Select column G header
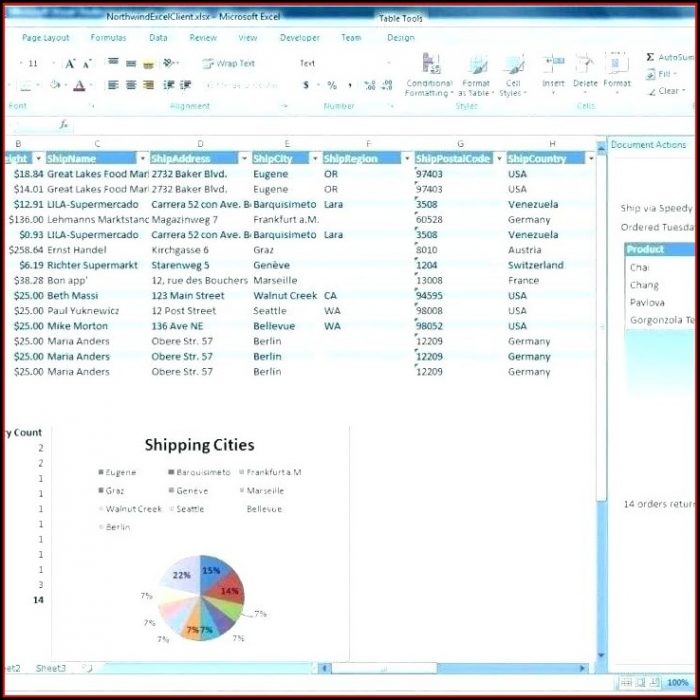This screenshot has width=700, height=700. tap(460, 144)
